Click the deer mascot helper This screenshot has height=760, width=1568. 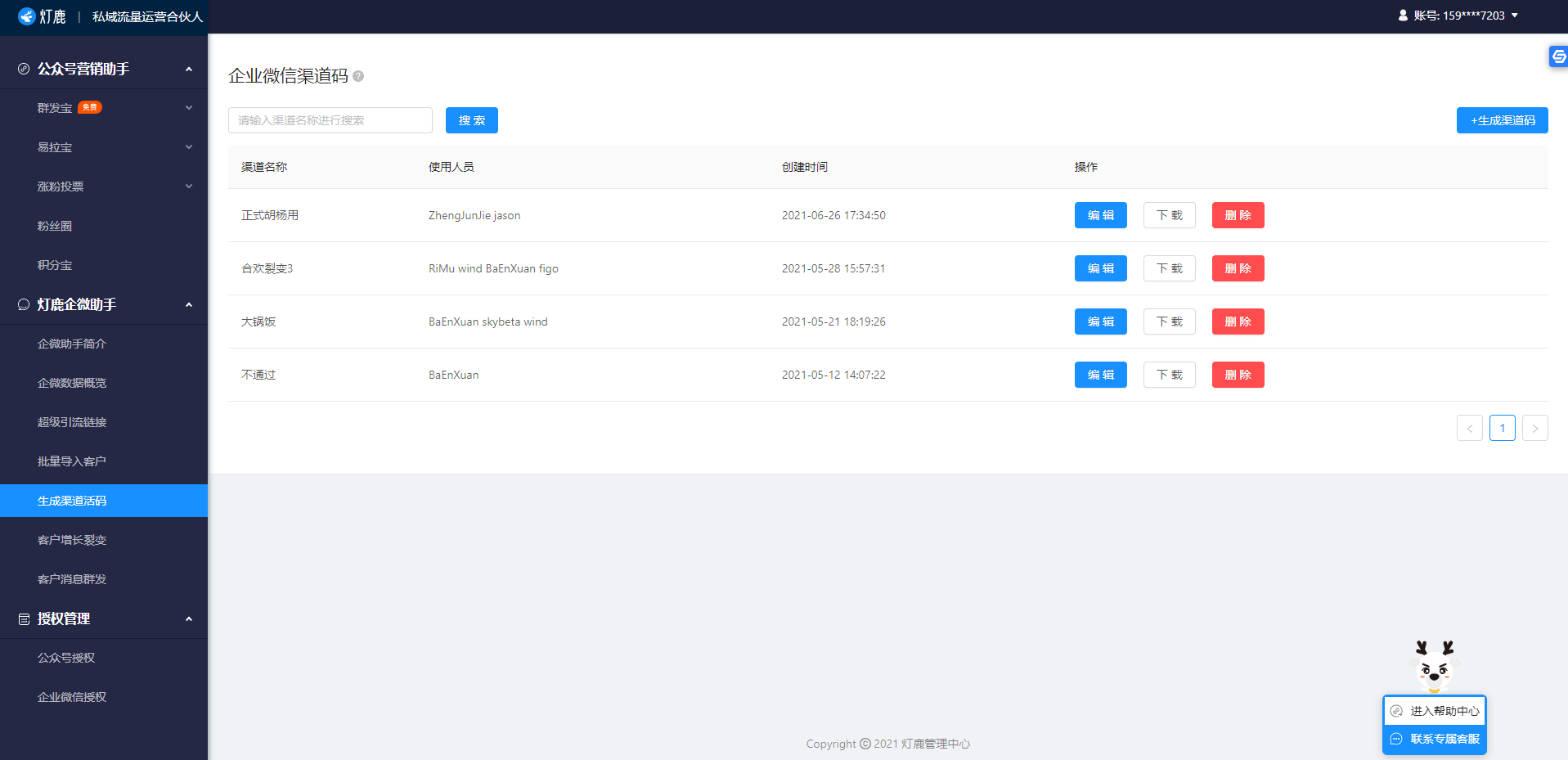[x=1435, y=667]
